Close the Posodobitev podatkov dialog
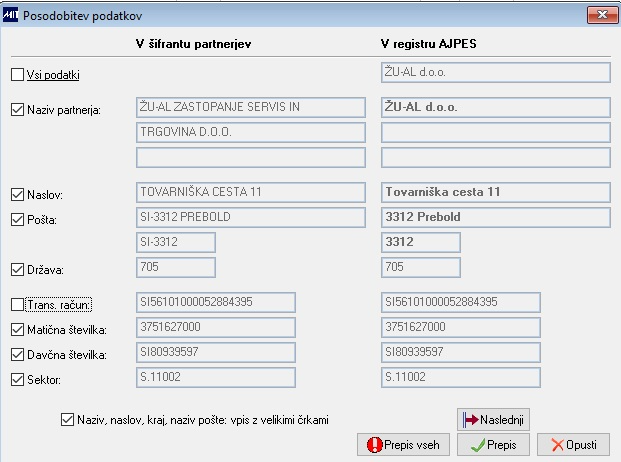621x462 pixels. click(602, 15)
